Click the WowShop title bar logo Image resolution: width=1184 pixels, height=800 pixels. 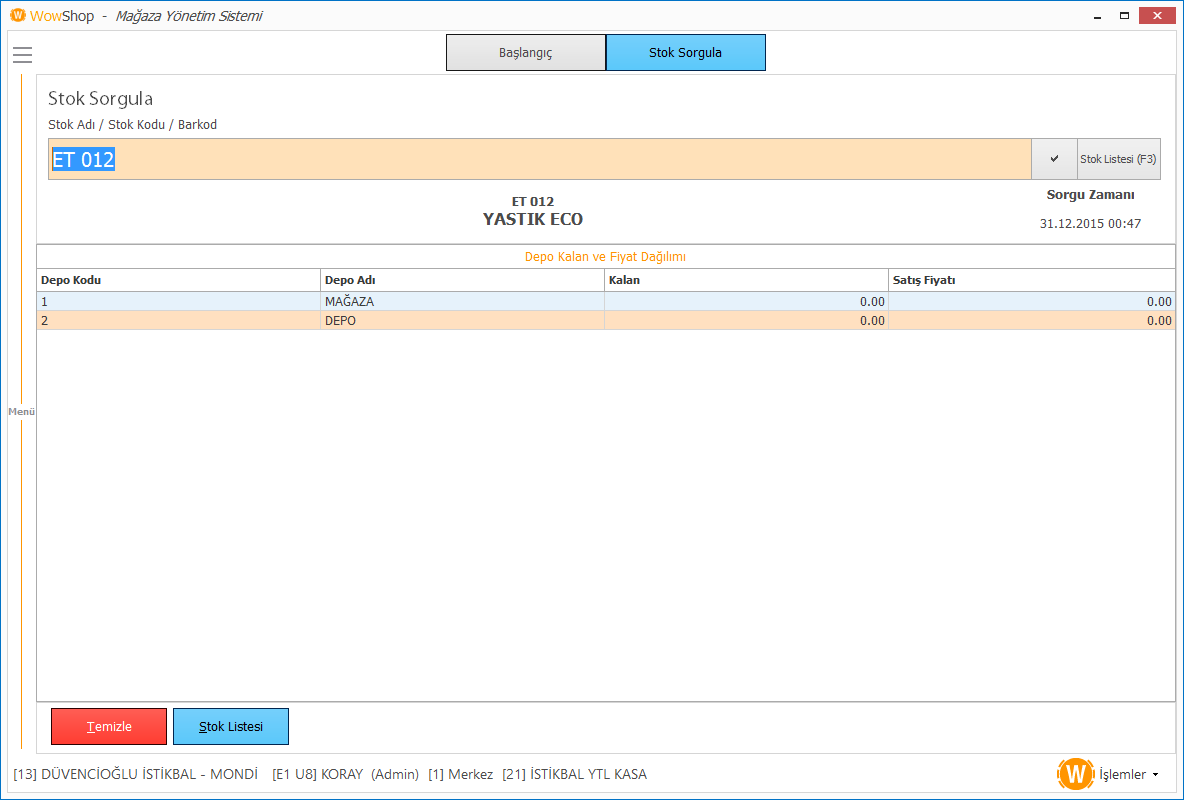17,16
